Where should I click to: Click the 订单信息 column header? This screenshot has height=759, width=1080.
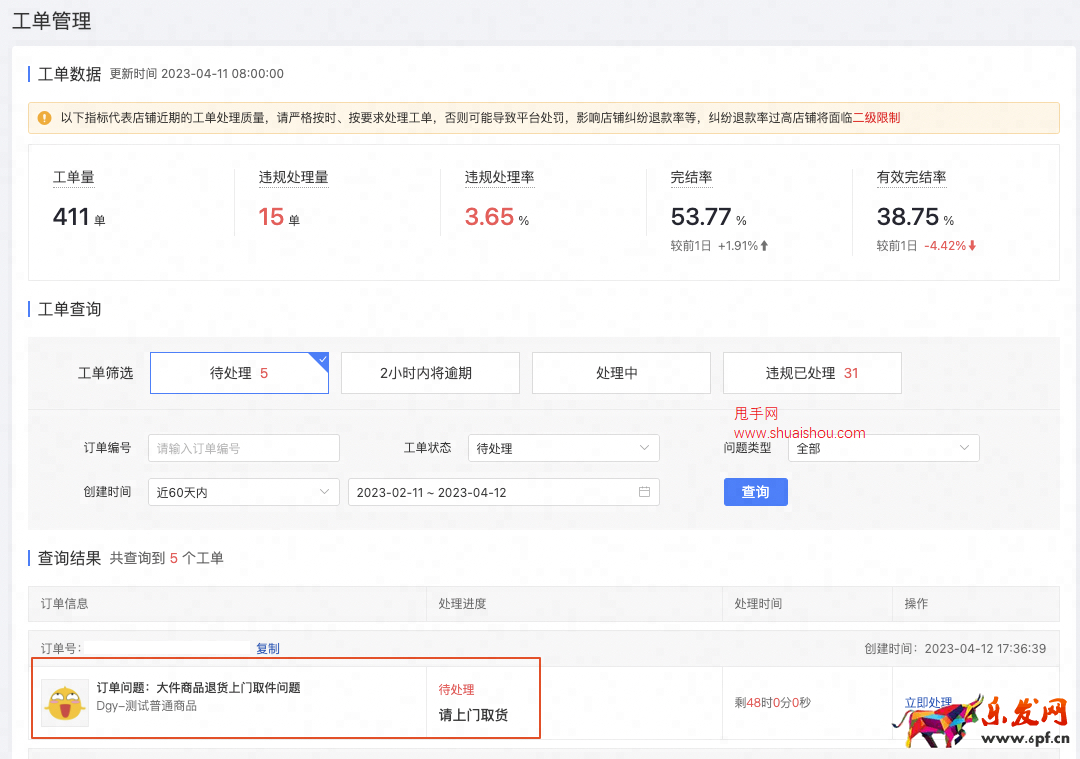(64, 603)
